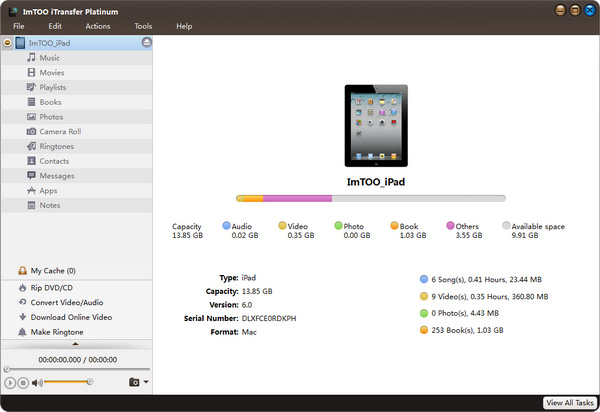Click the Photo green legend dot
This screenshot has height=412, width=600.
338,225
